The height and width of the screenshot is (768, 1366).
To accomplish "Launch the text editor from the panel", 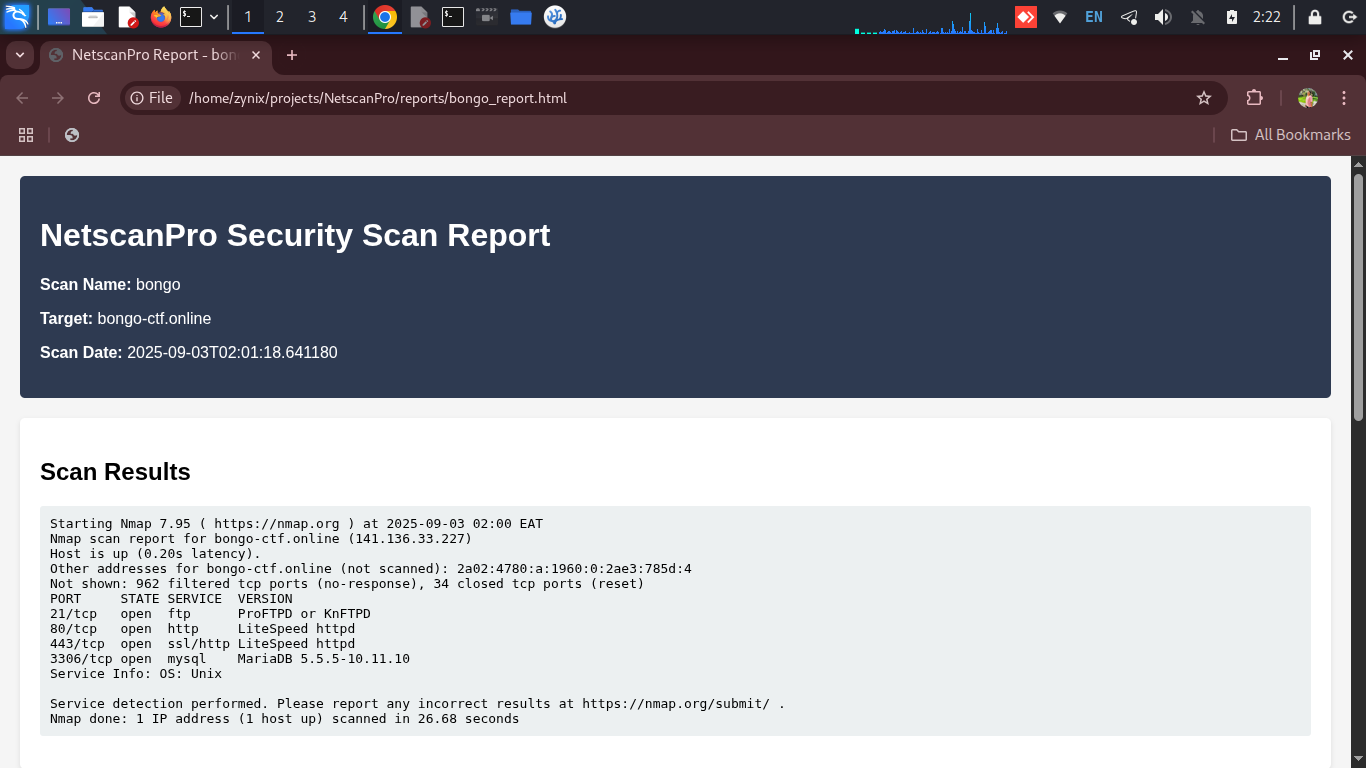I will (127, 17).
